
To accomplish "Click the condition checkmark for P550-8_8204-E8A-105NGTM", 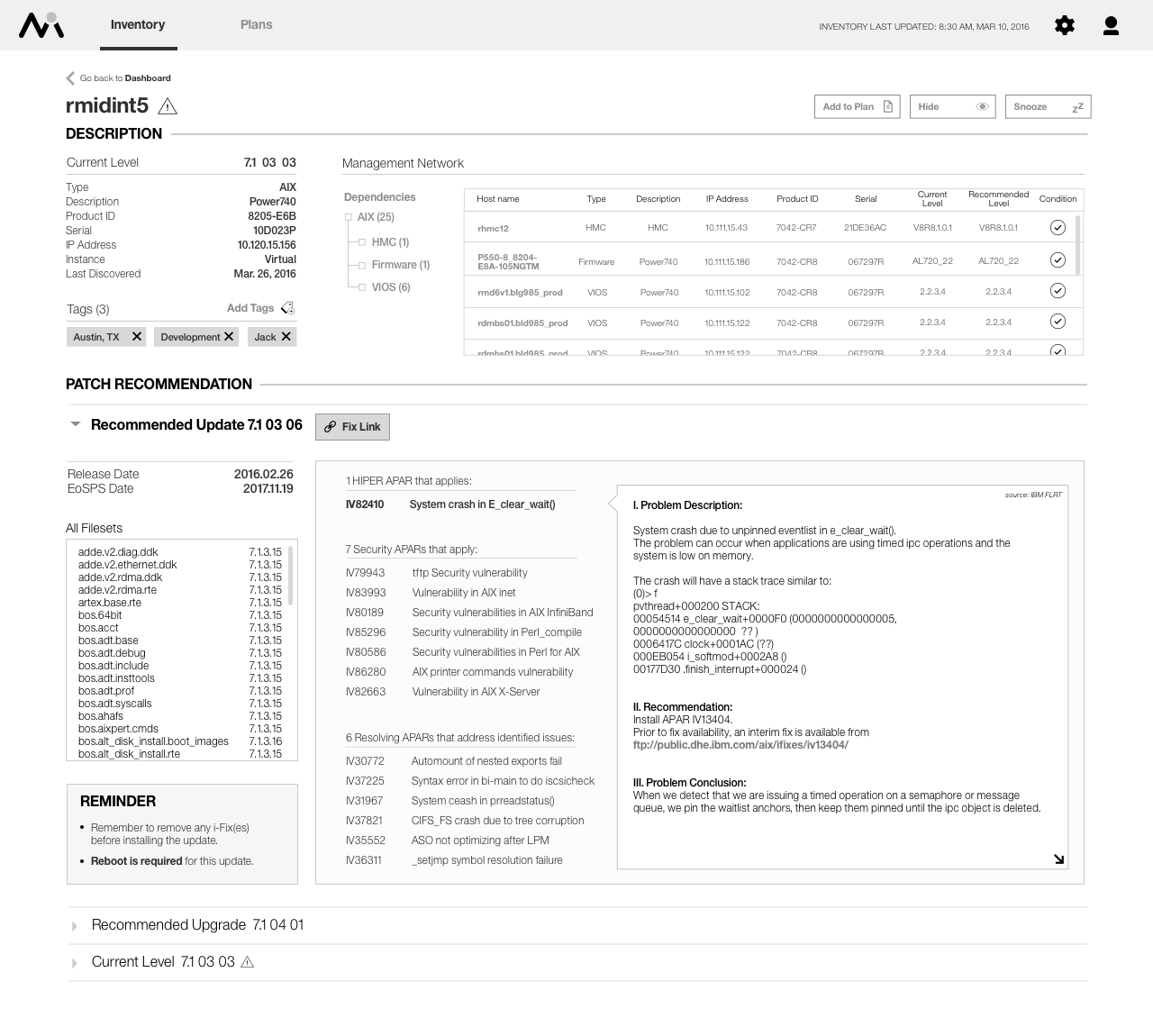I will 1058,260.
